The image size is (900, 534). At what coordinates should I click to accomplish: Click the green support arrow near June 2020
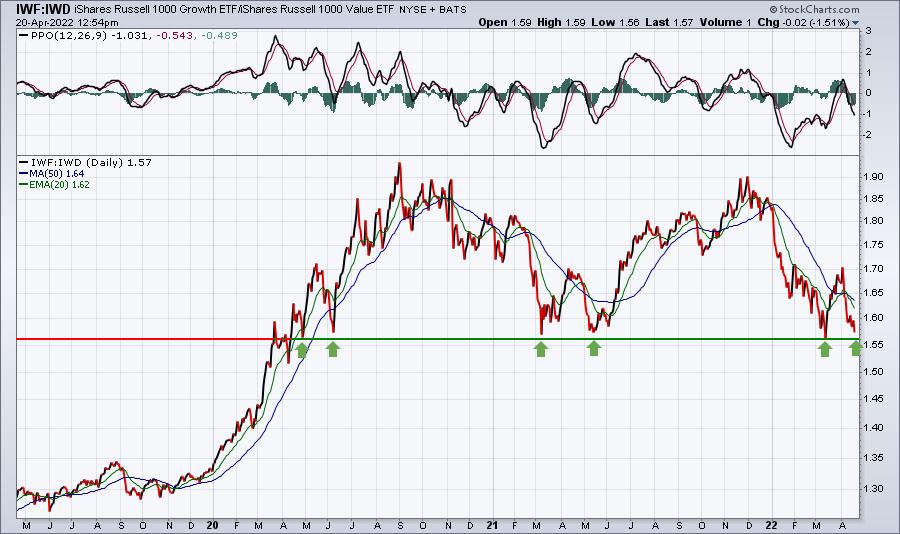click(333, 349)
